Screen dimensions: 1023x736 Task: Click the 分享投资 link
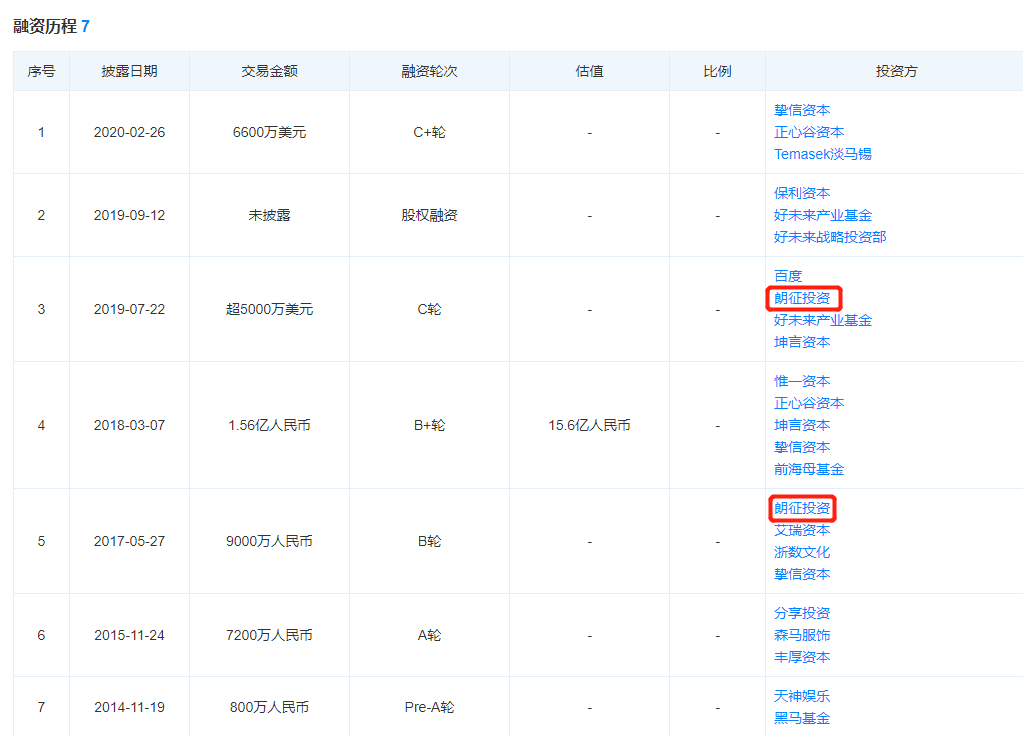(802, 613)
